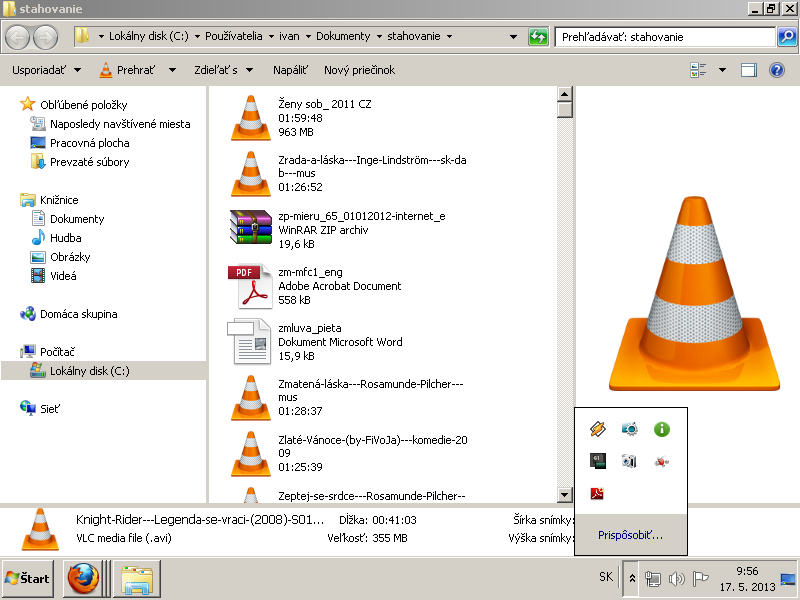Open the Action Center flag icon
Image resolution: width=800 pixels, height=600 pixels.
click(x=701, y=579)
